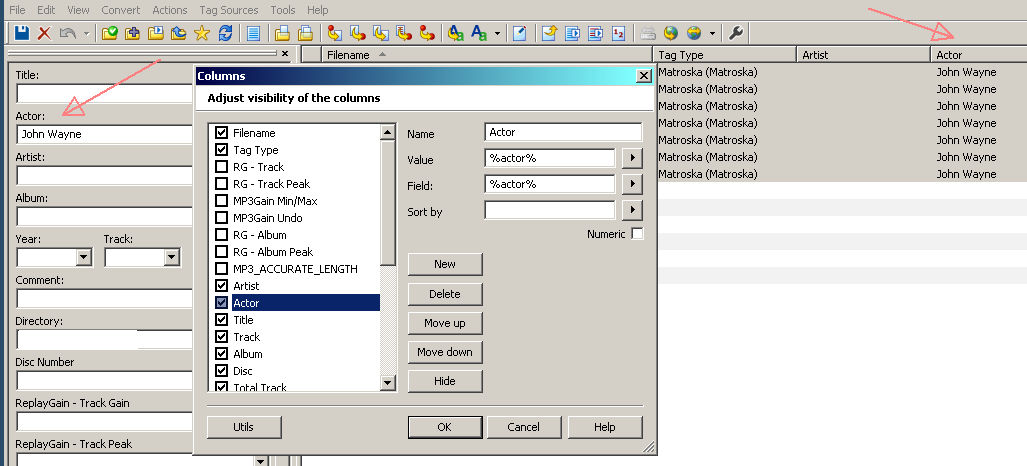Image resolution: width=1027 pixels, height=466 pixels.
Task: Click the Tag paste toolbar icon
Action: pos(305,33)
